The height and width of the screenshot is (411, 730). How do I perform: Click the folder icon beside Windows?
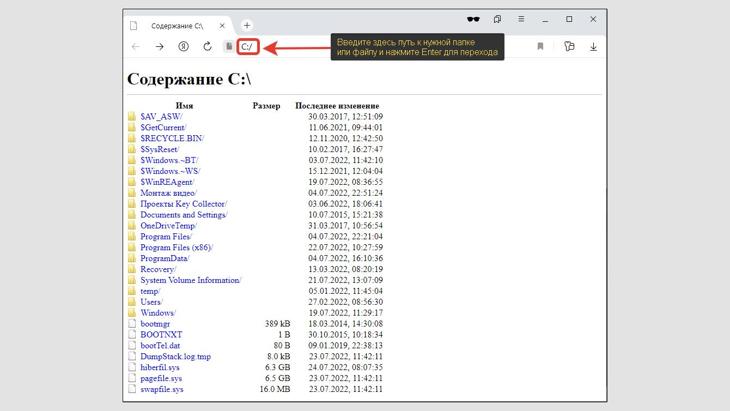click(132, 313)
